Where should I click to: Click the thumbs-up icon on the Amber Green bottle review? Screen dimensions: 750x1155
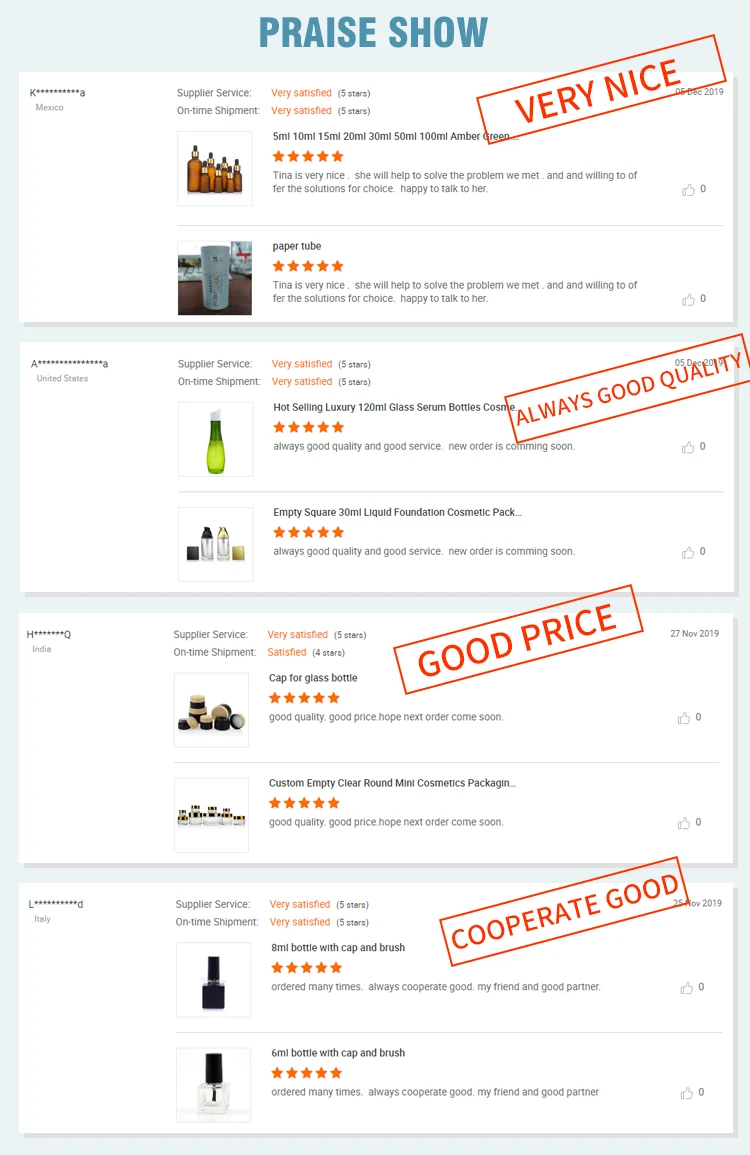coord(688,190)
